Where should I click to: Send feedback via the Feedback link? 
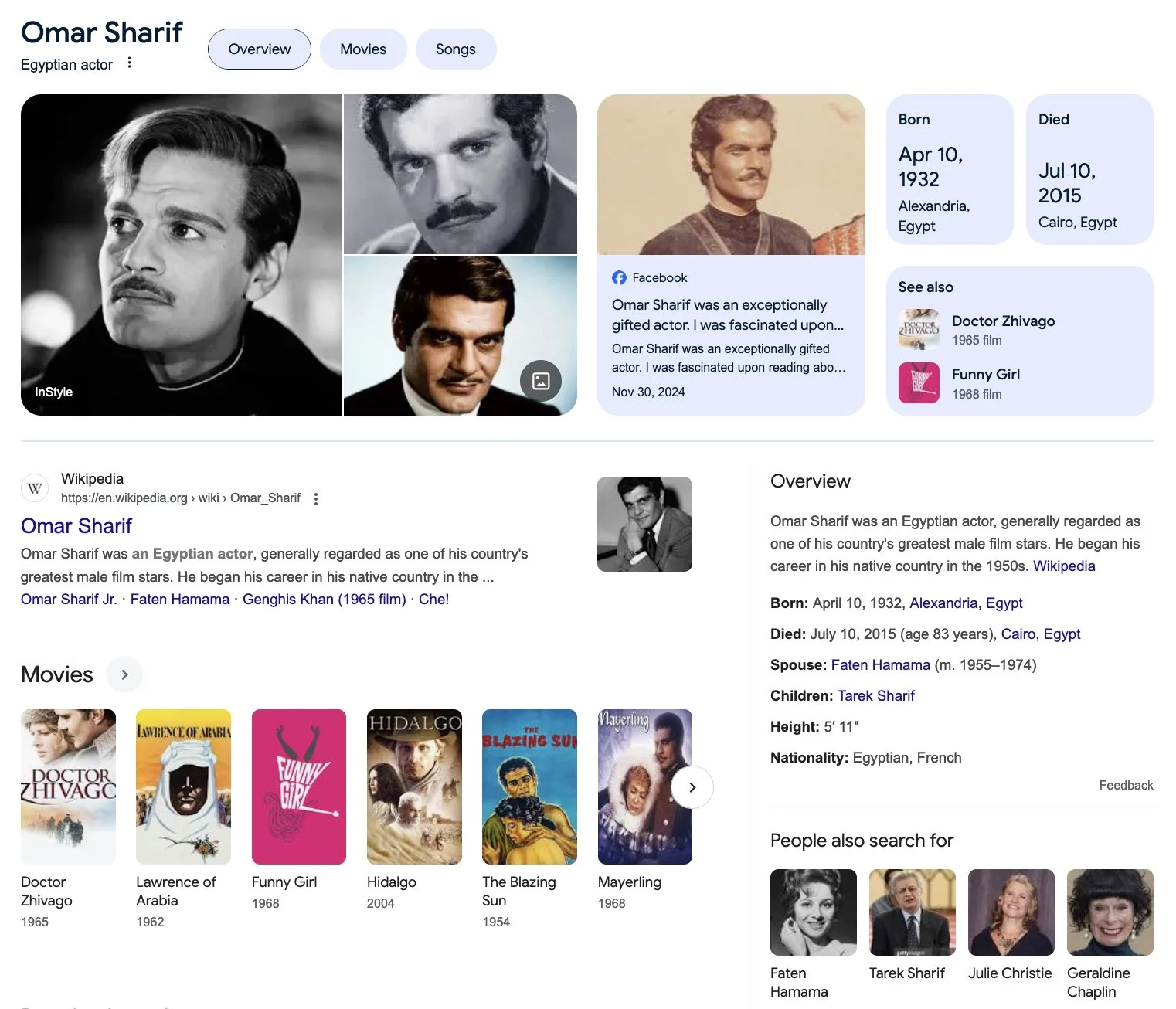1126,786
